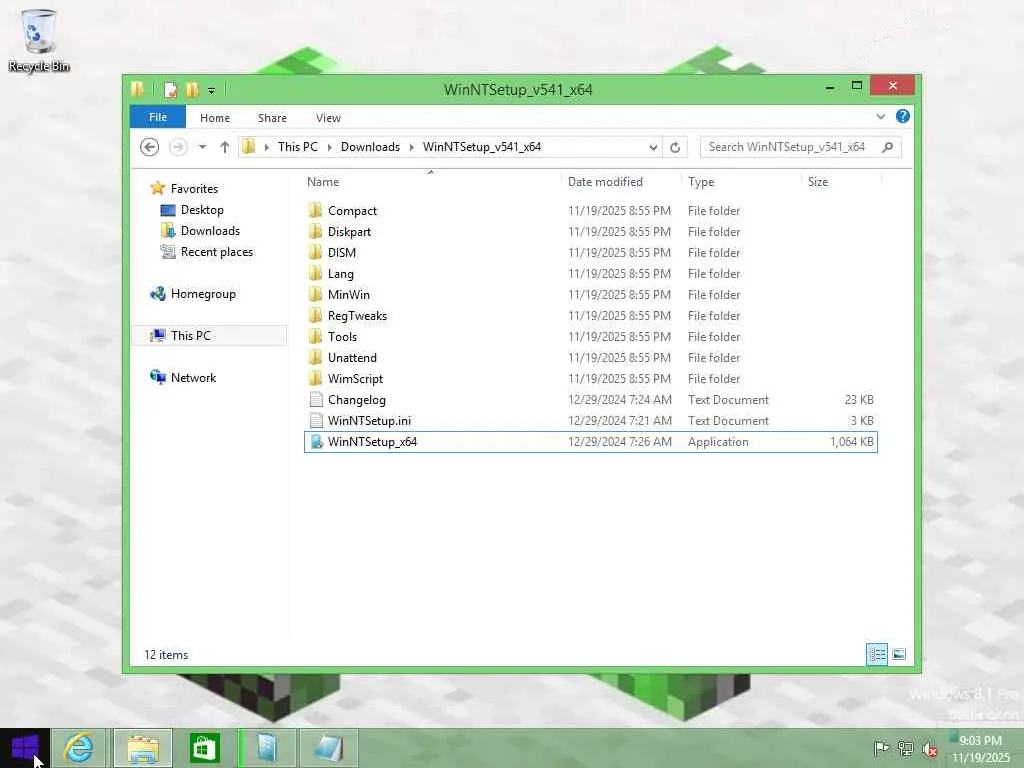The height and width of the screenshot is (768, 1024).
Task: Open the Start button
Action: tap(25, 748)
